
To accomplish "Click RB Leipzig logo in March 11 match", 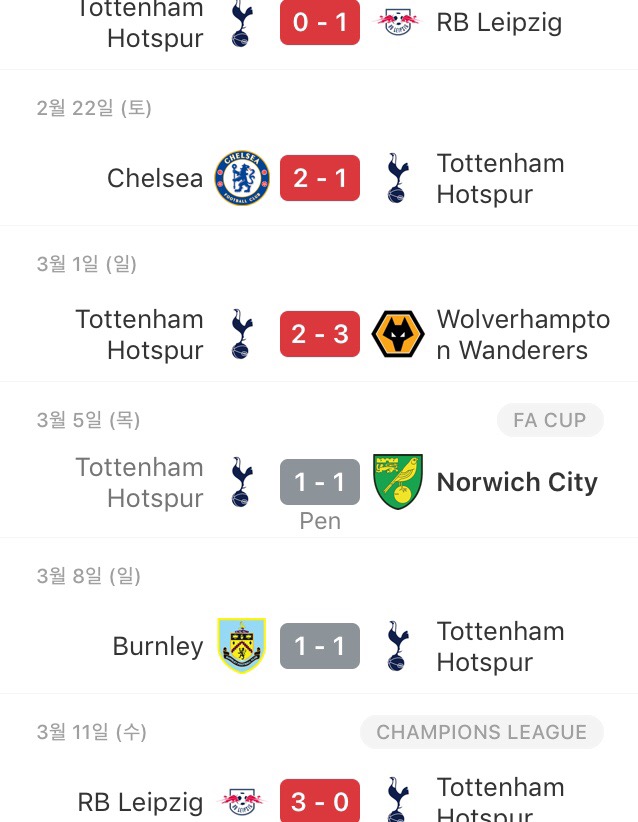I will click(242, 802).
